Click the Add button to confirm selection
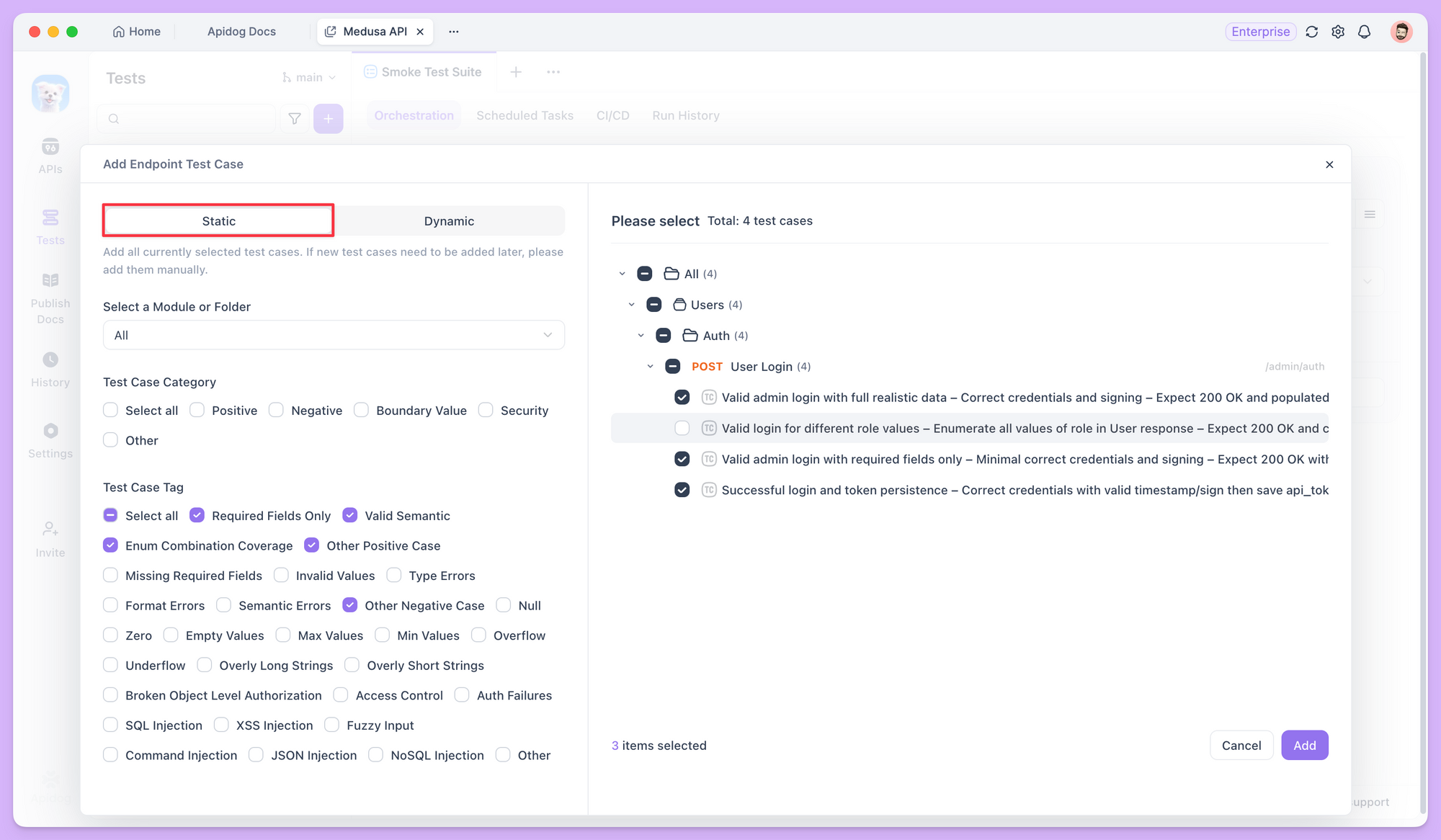Image resolution: width=1441 pixels, height=840 pixels. pyautogui.click(x=1305, y=745)
